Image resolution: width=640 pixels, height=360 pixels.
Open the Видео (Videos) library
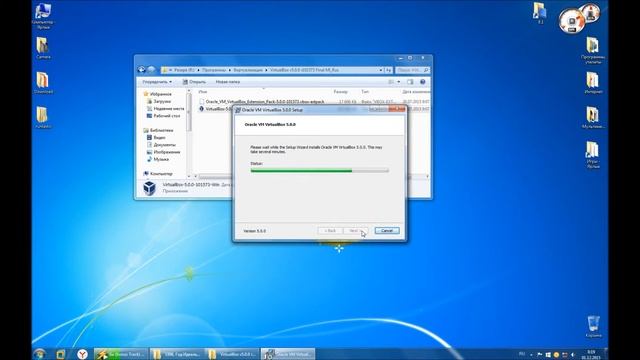pyautogui.click(x=156, y=138)
